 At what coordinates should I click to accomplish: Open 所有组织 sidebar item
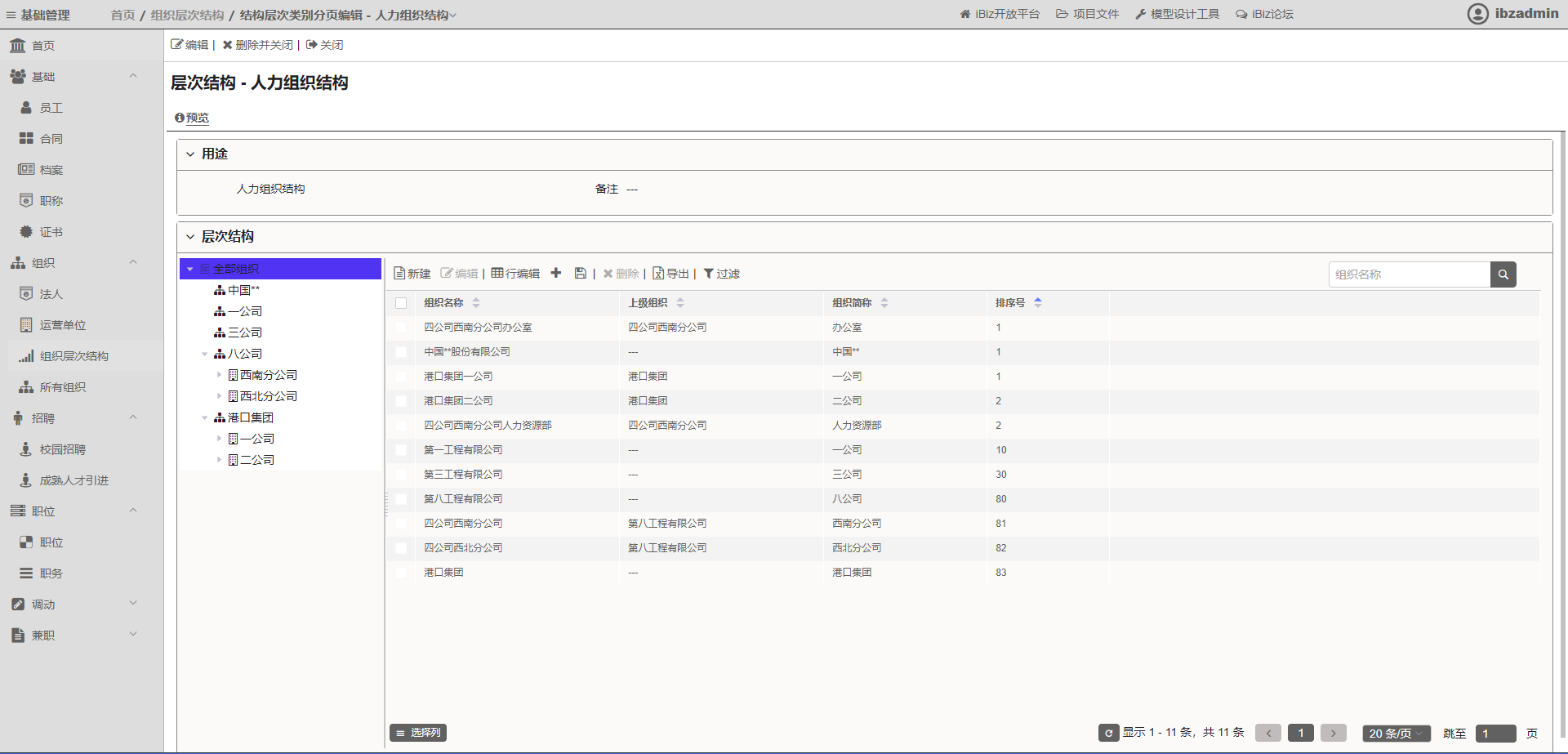63,387
